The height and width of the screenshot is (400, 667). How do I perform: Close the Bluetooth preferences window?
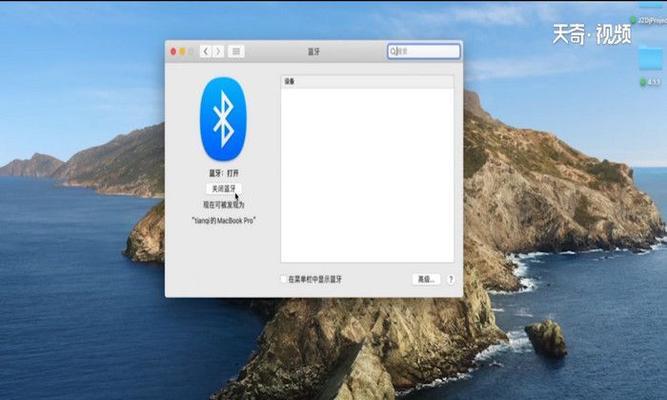click(x=174, y=51)
